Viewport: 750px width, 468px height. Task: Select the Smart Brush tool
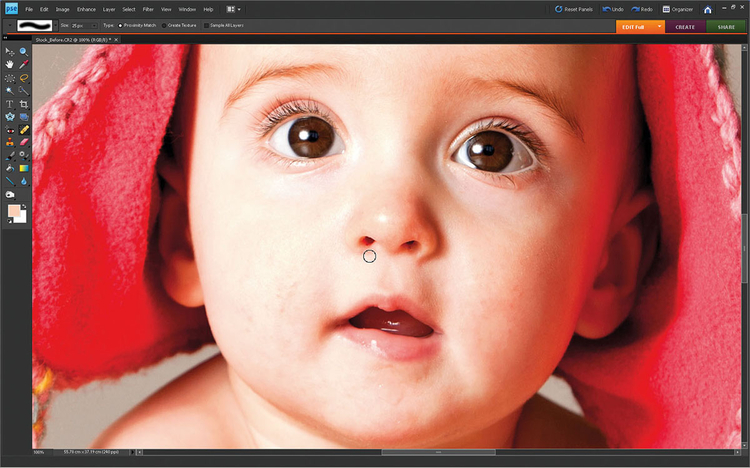23,156
